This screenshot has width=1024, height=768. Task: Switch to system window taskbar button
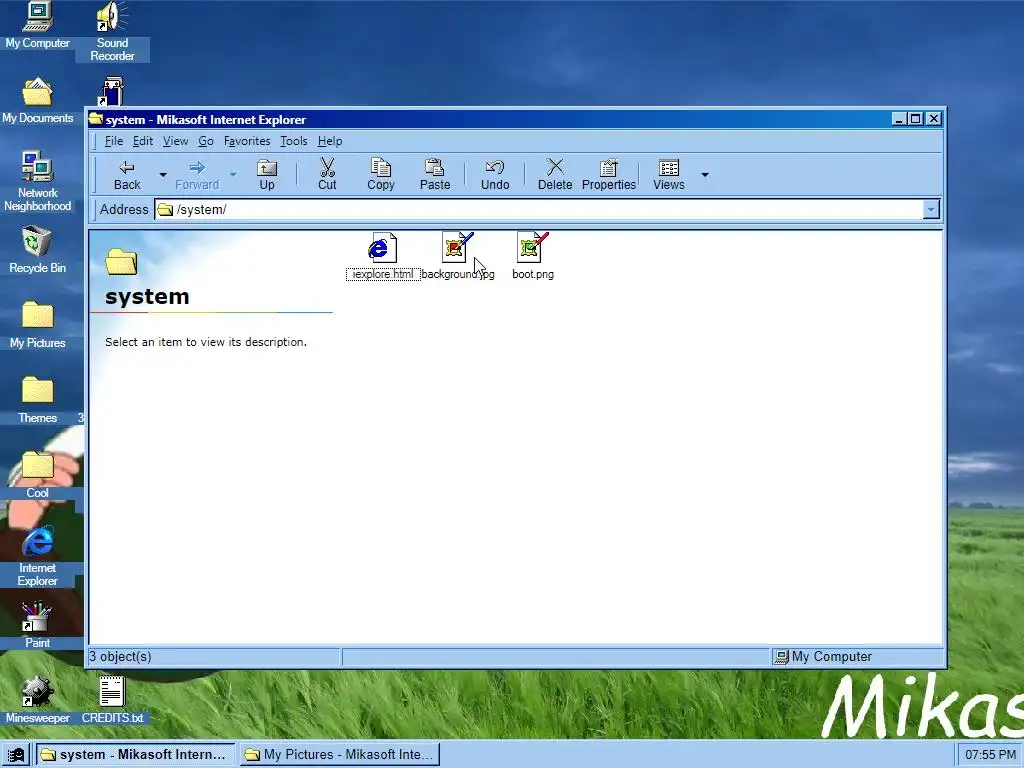tap(135, 755)
